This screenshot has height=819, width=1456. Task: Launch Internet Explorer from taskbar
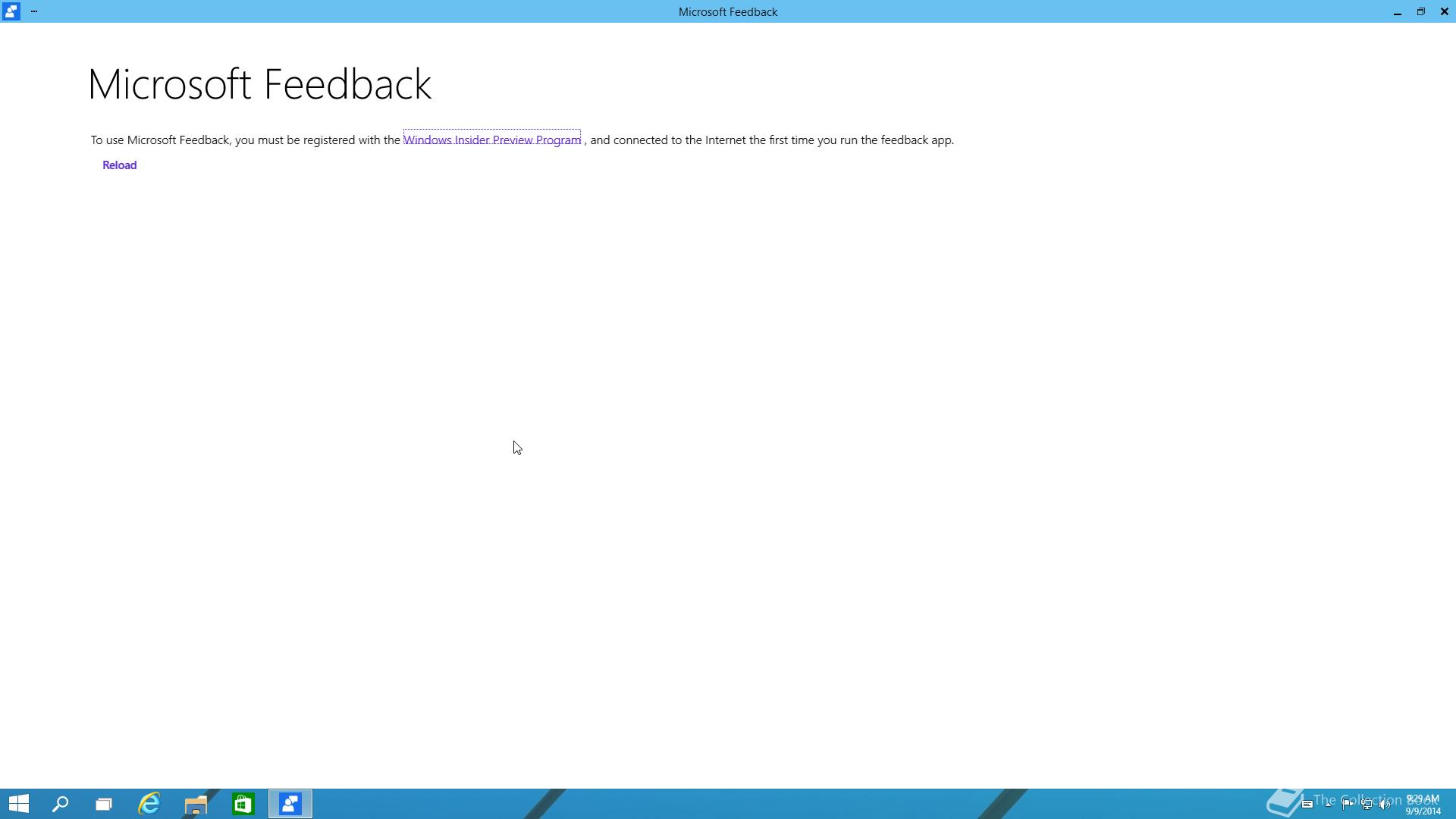click(149, 804)
